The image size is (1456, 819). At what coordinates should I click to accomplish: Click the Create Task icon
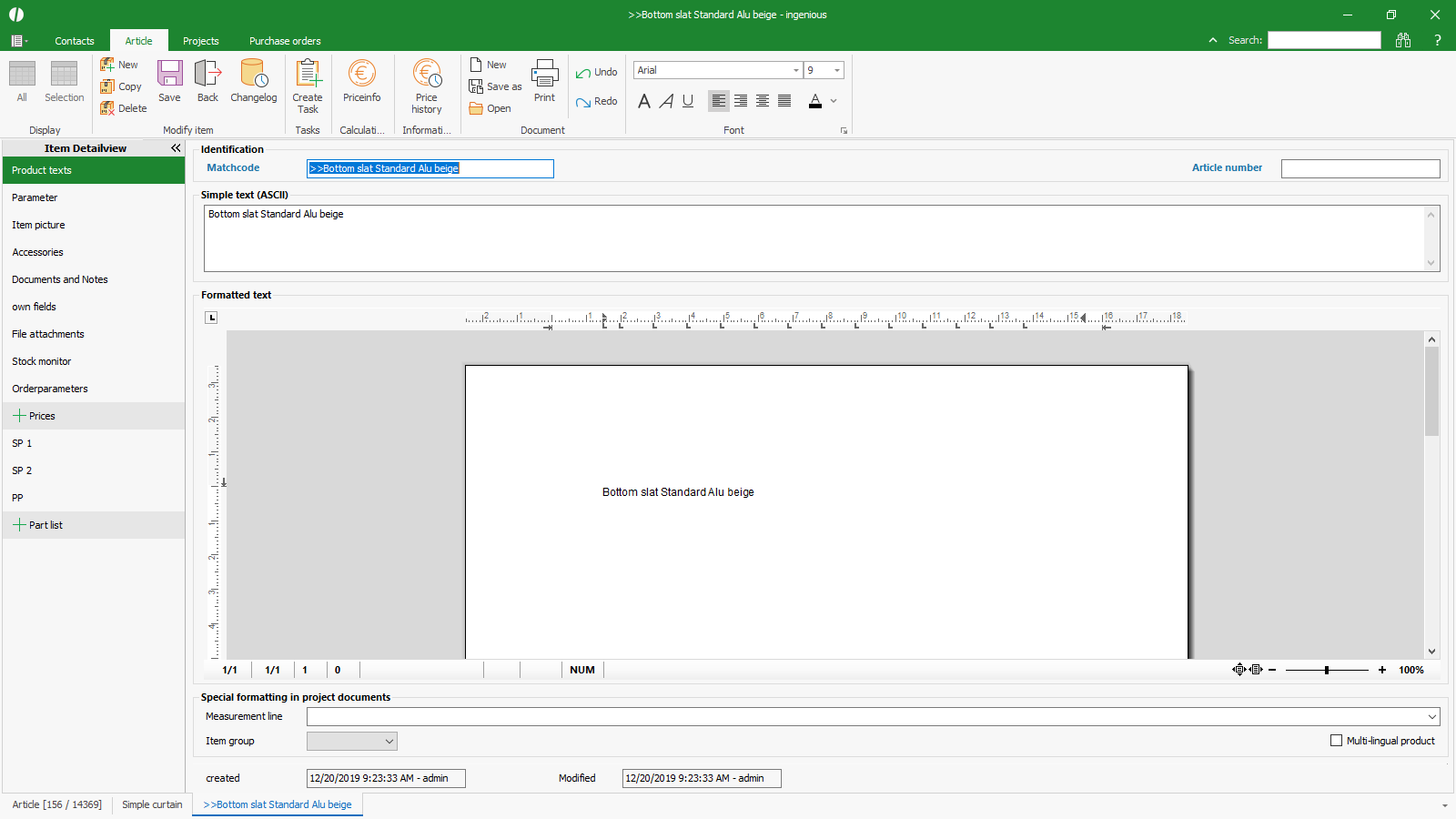(x=308, y=75)
